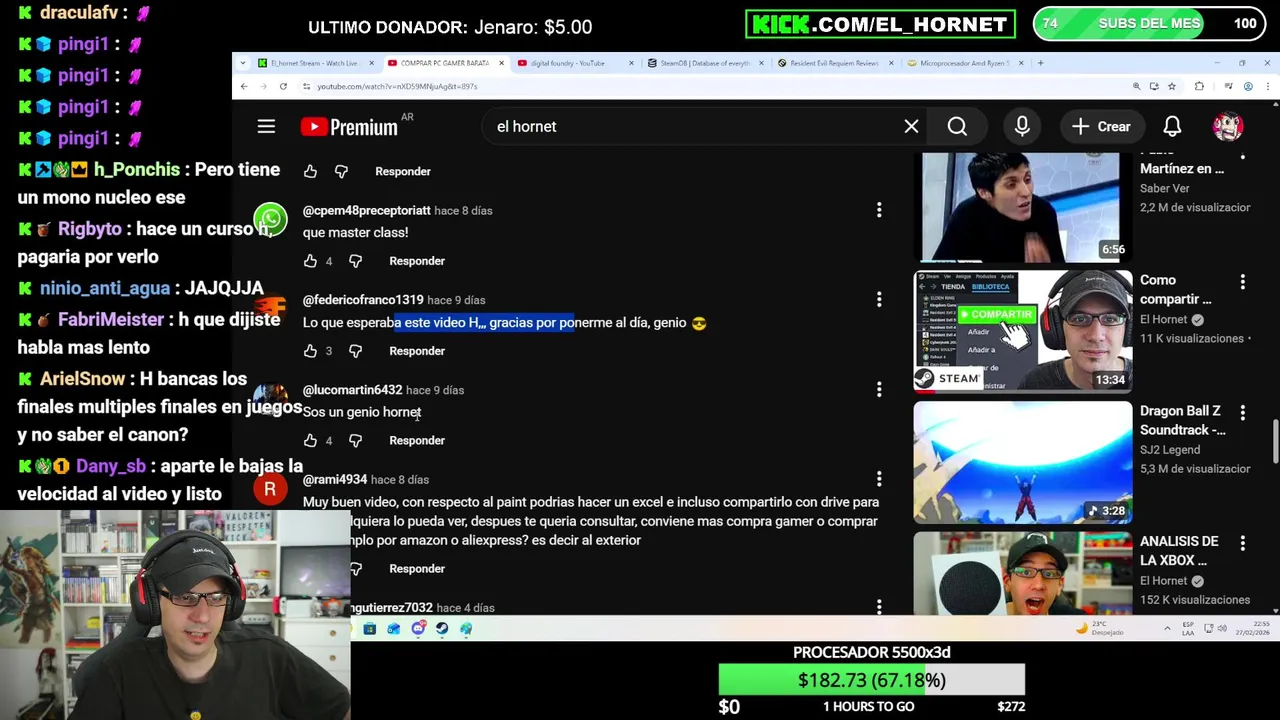Dislike the "Sos un genio hornet" comment
The height and width of the screenshot is (720, 1280).
click(x=355, y=440)
